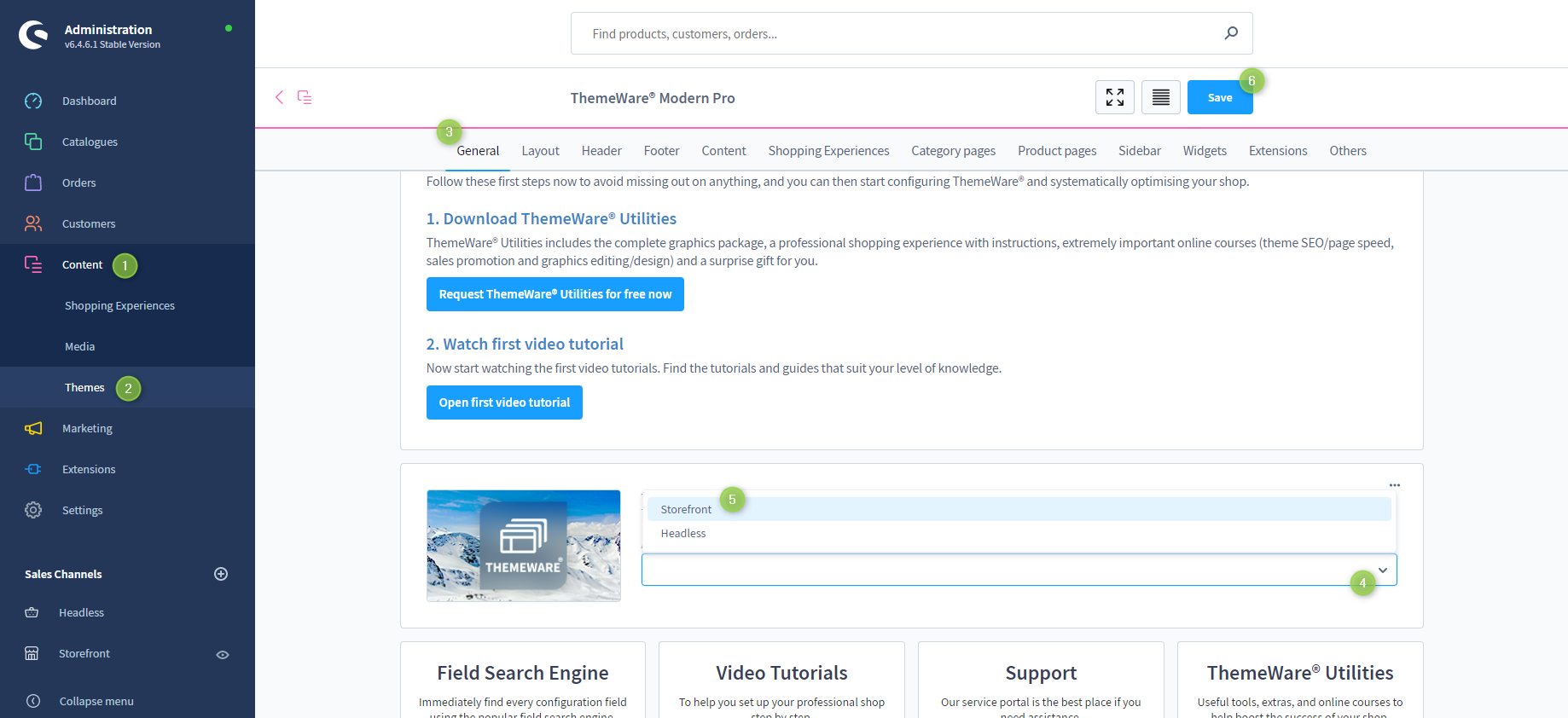Request ThemeWare Utilities for free now

click(555, 294)
